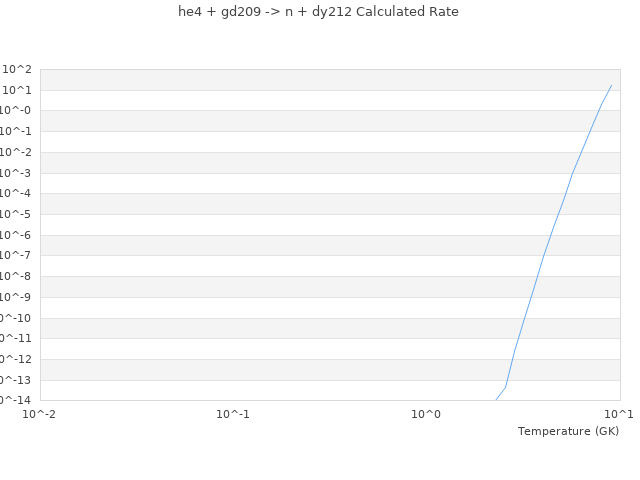Click the y-axis tick label 10^-3
The image size is (640, 480).
pos(14,173)
